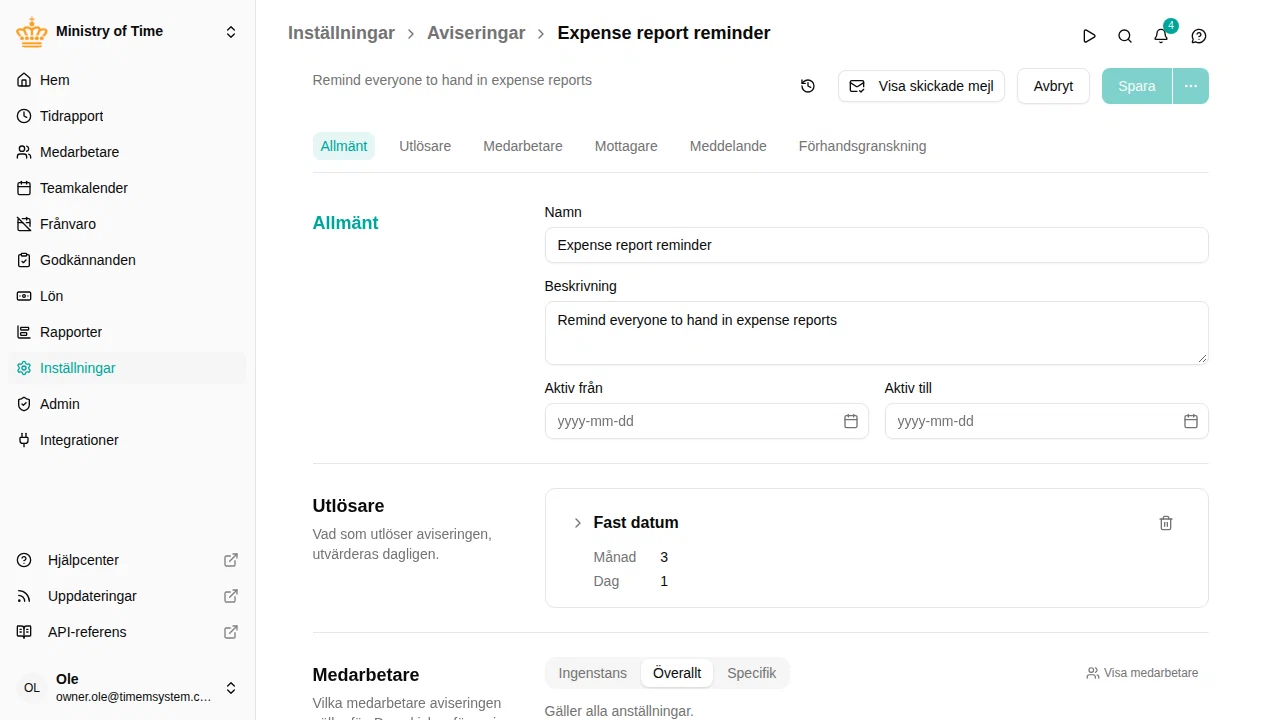Image resolution: width=1280 pixels, height=720 pixels.
Task: Open external link icon beside API-referens
Action: tap(231, 632)
